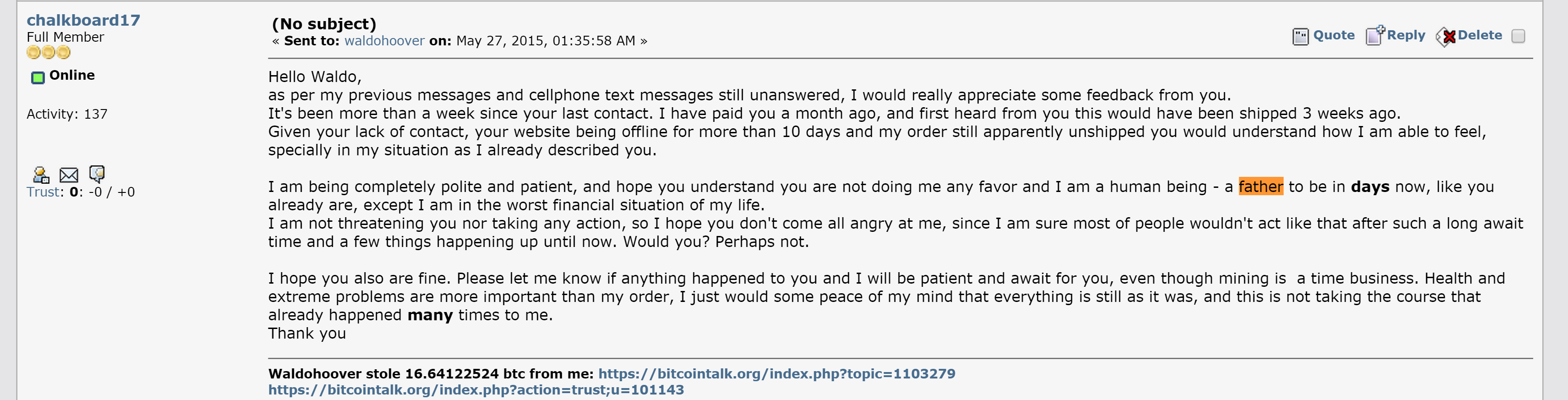Viewport: 1568px width, 400px height.
Task: Click the envelope email icon
Action: click(x=69, y=175)
